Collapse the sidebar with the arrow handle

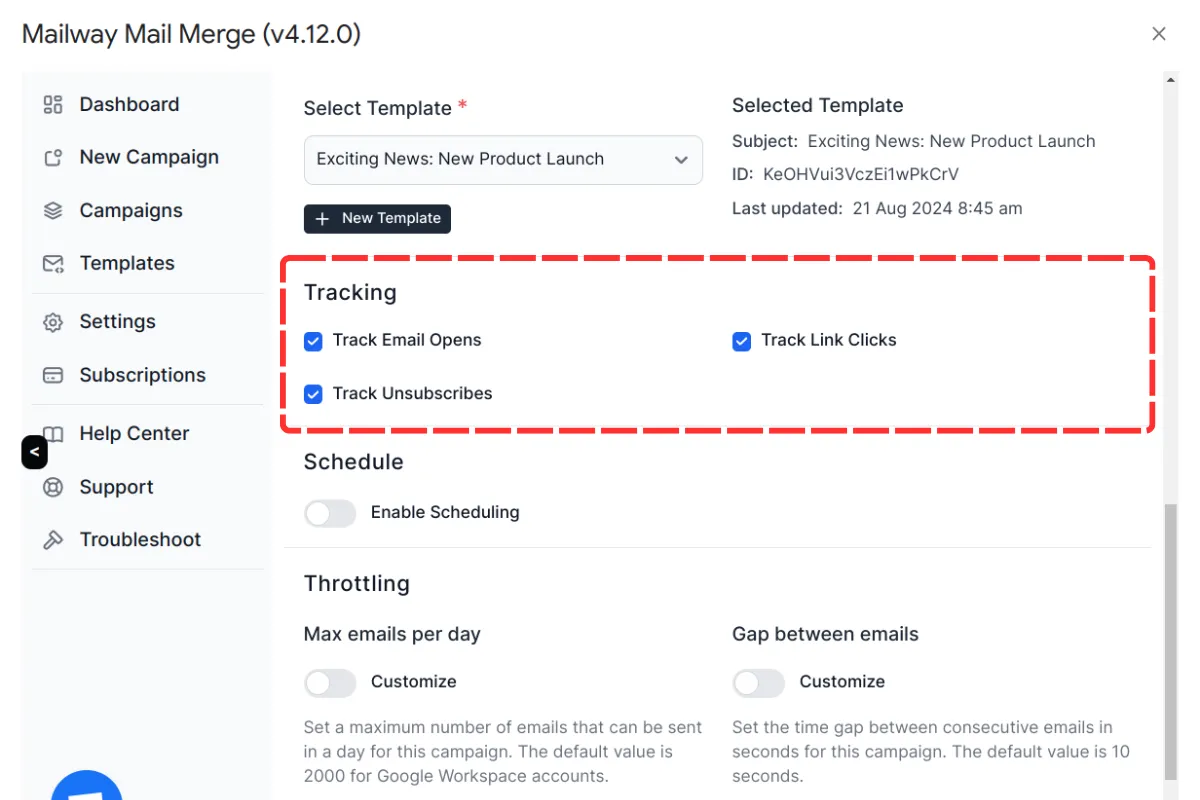pos(34,452)
